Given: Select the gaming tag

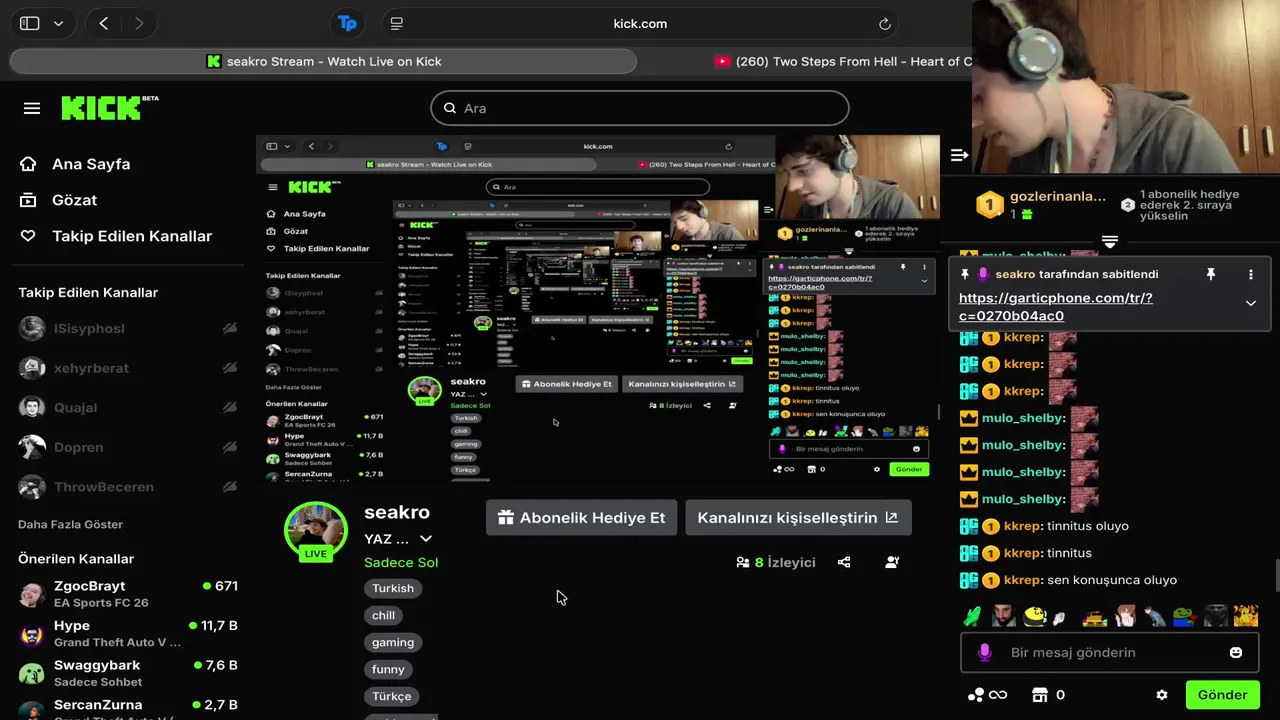Looking at the screenshot, I should [393, 642].
